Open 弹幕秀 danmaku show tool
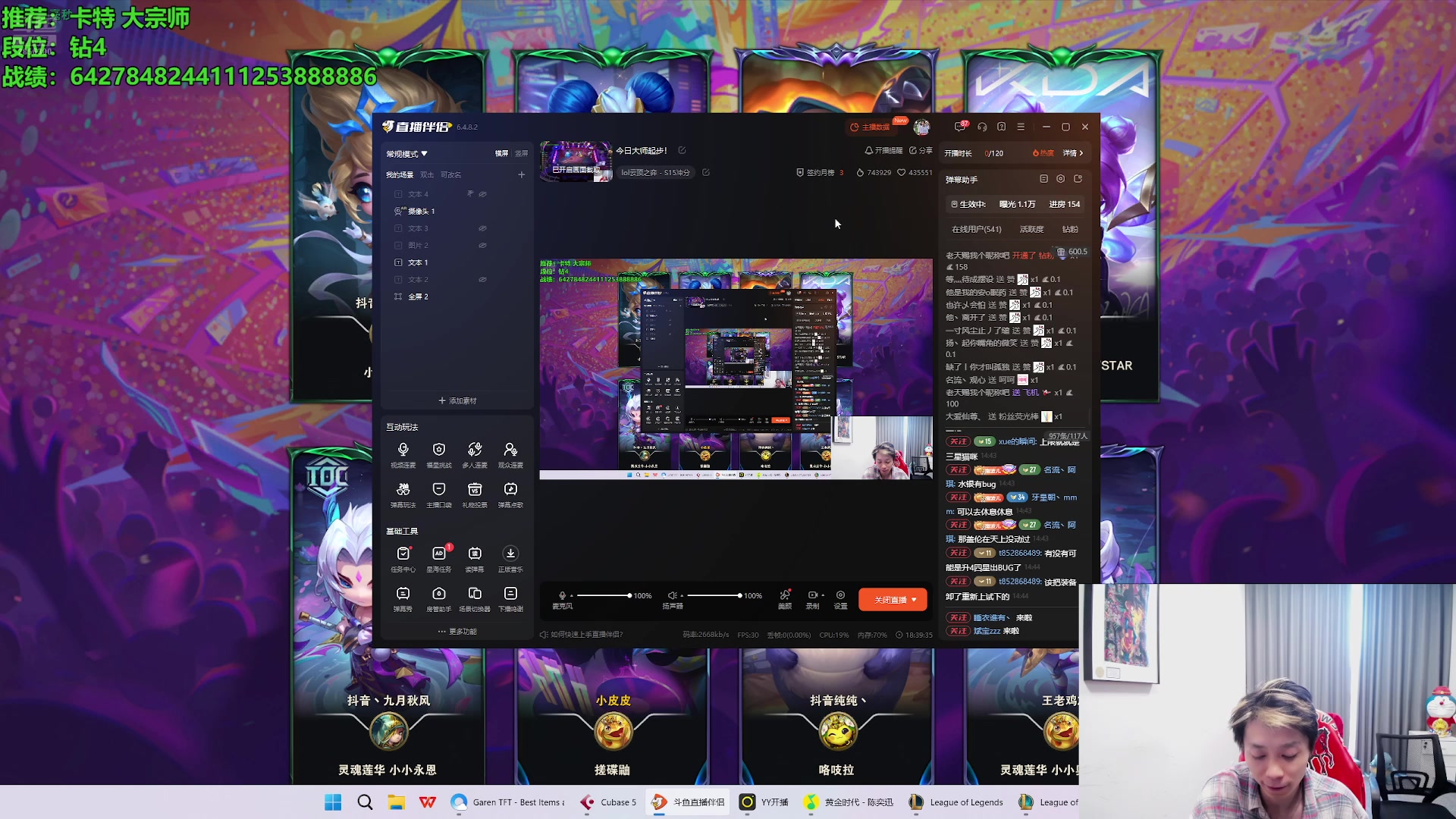 tap(403, 598)
